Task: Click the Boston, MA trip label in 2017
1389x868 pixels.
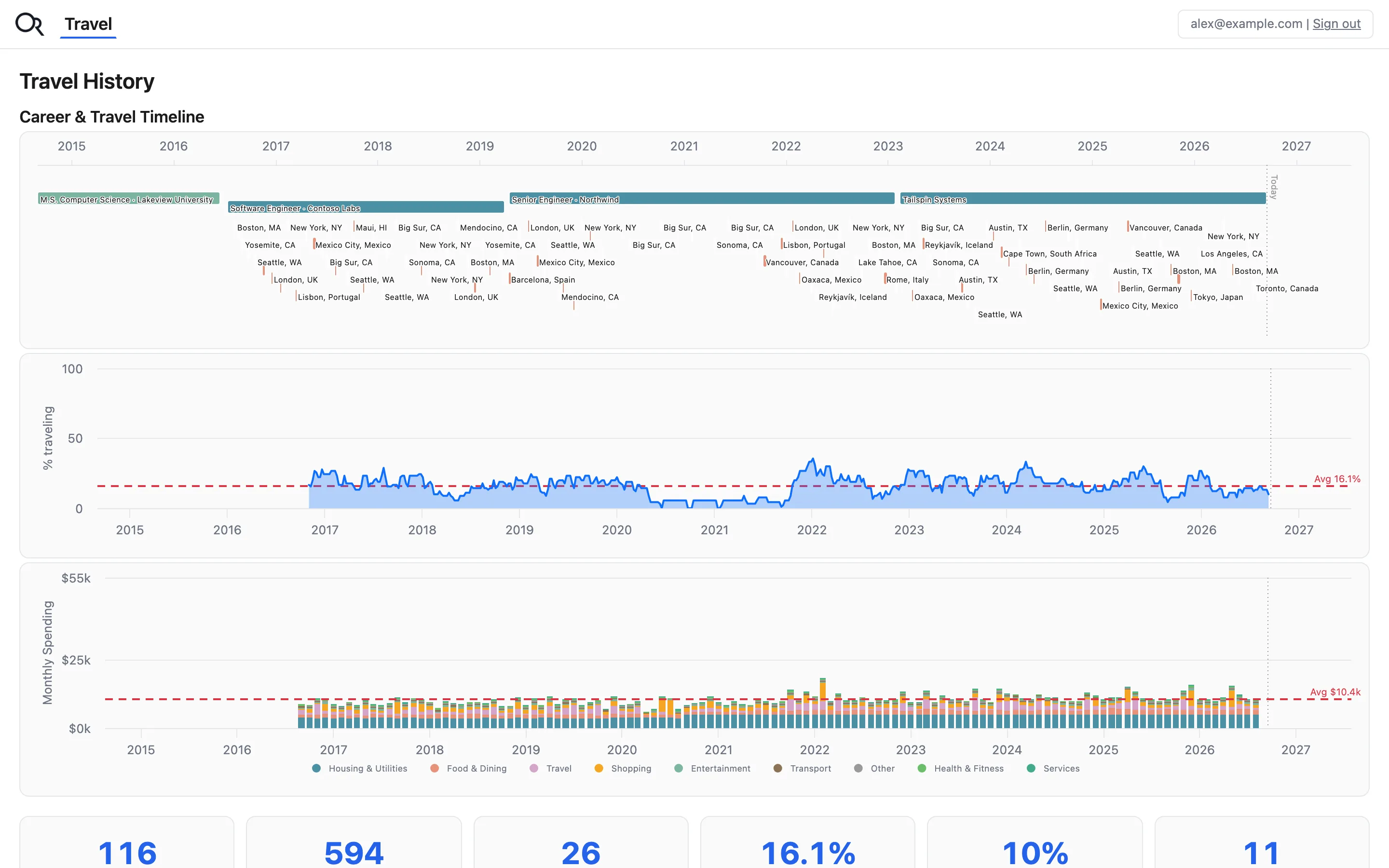Action: pyautogui.click(x=259, y=228)
